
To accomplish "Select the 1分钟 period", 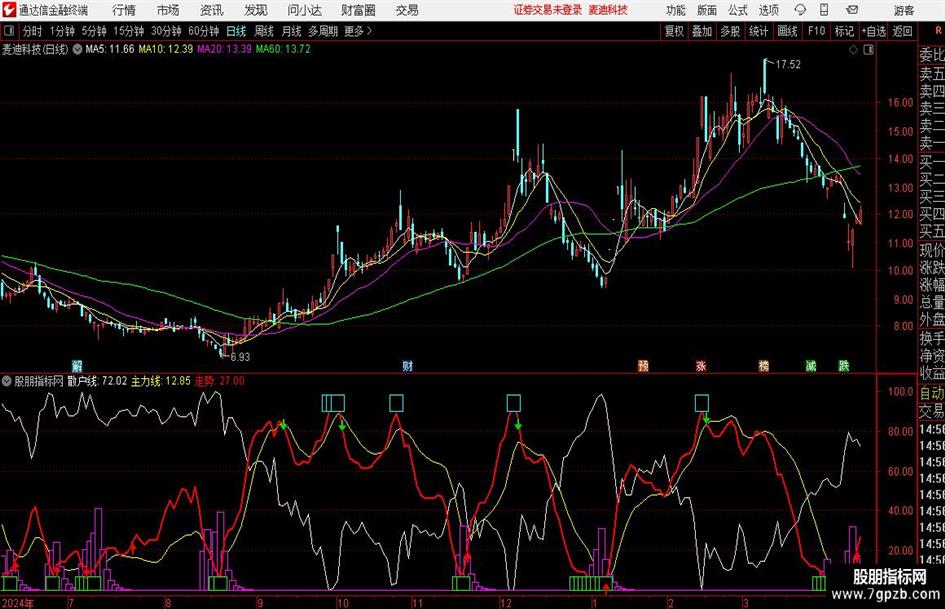I will (x=61, y=31).
